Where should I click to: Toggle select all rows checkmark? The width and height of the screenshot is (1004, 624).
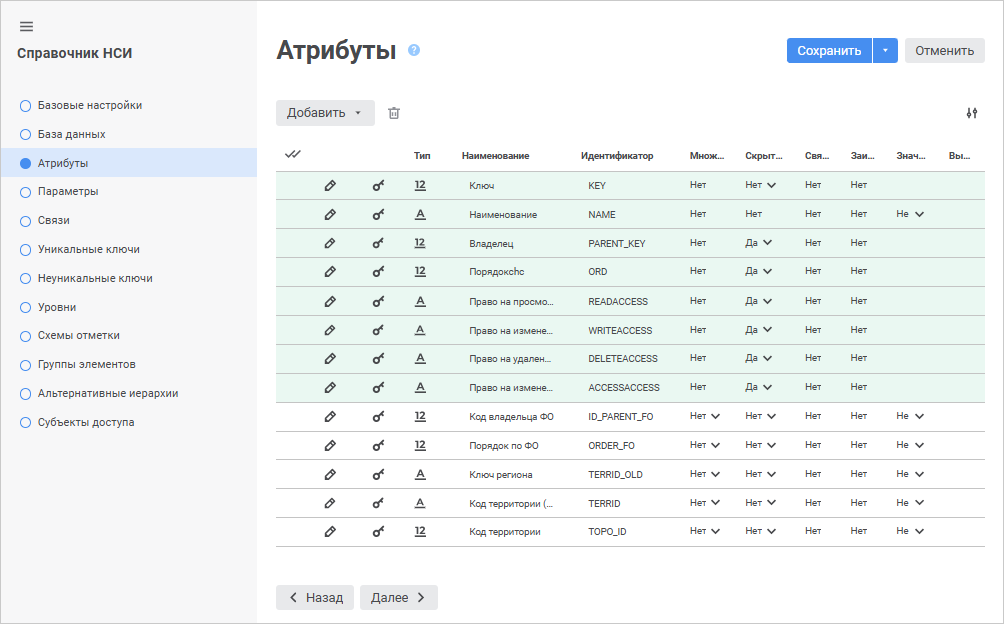(293, 154)
